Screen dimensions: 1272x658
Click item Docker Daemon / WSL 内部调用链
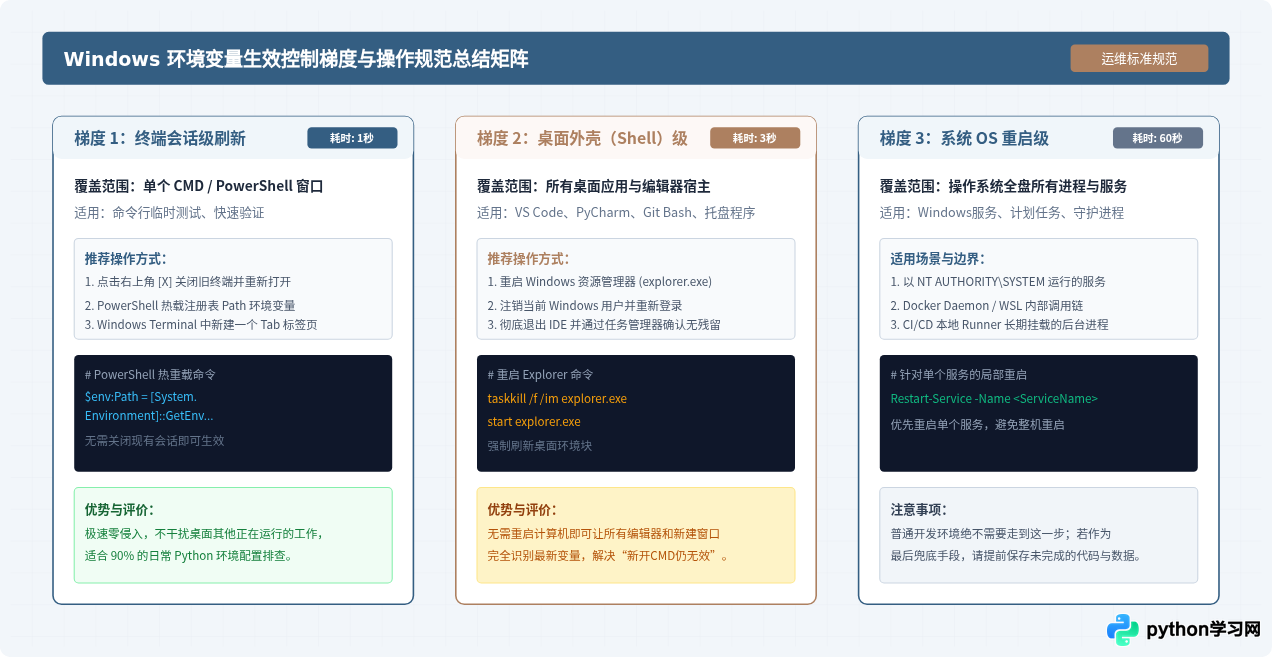[x=987, y=305]
